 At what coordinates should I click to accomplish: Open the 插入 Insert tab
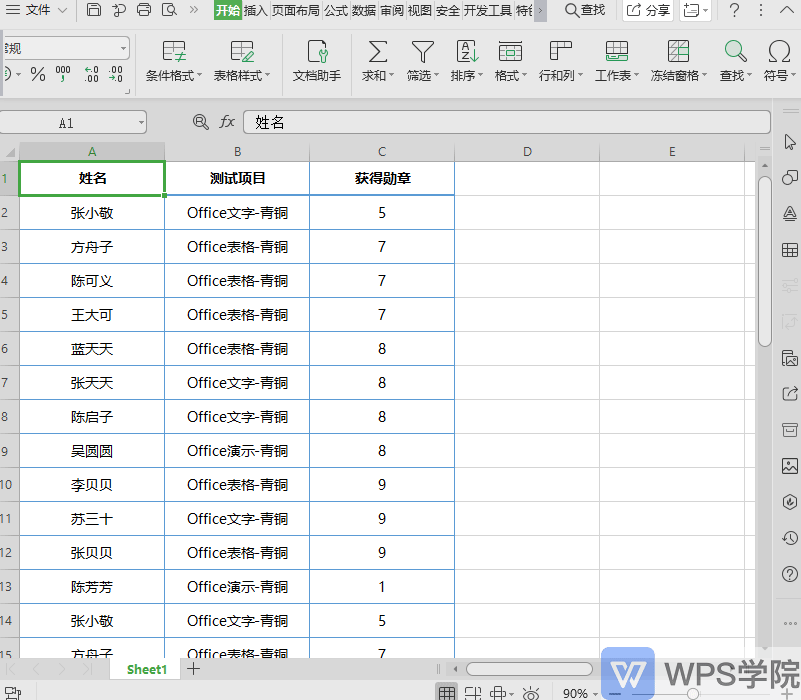pos(255,10)
